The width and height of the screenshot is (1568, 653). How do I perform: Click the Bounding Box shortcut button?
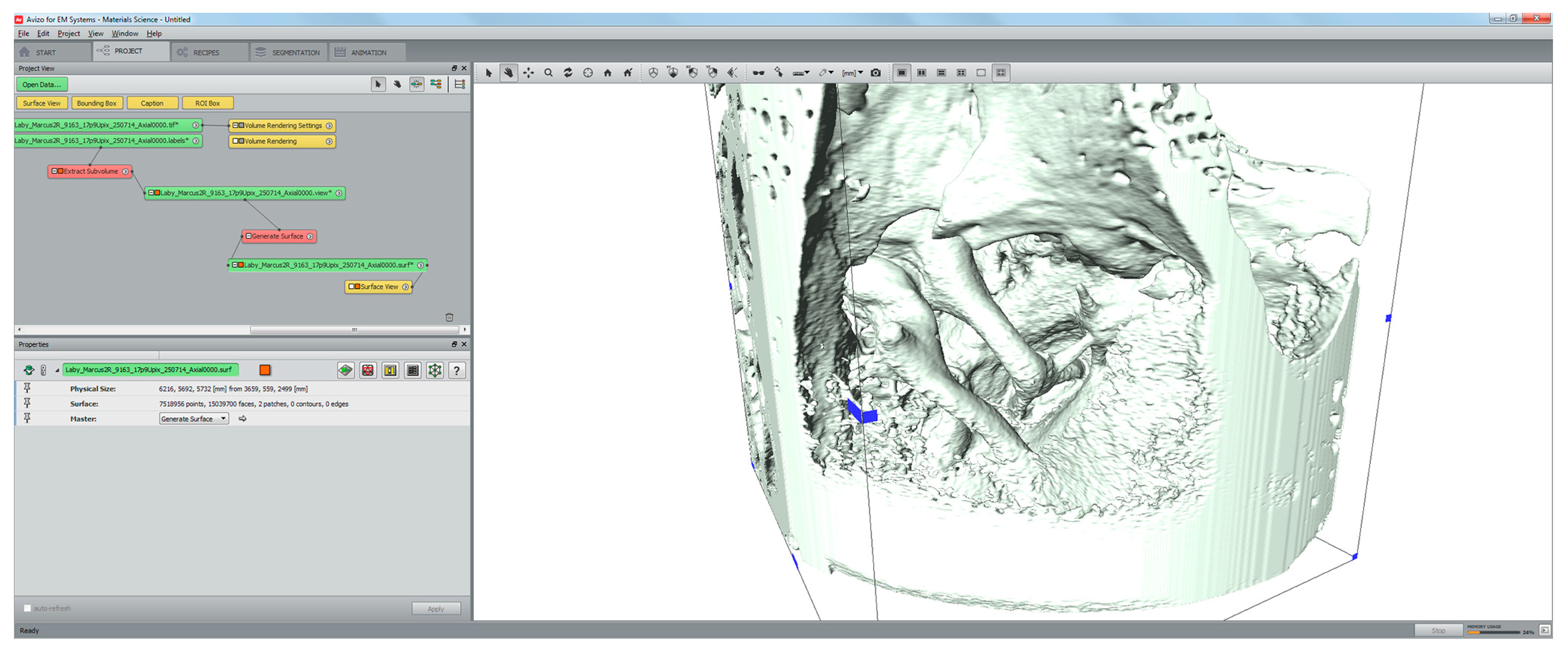[x=97, y=103]
